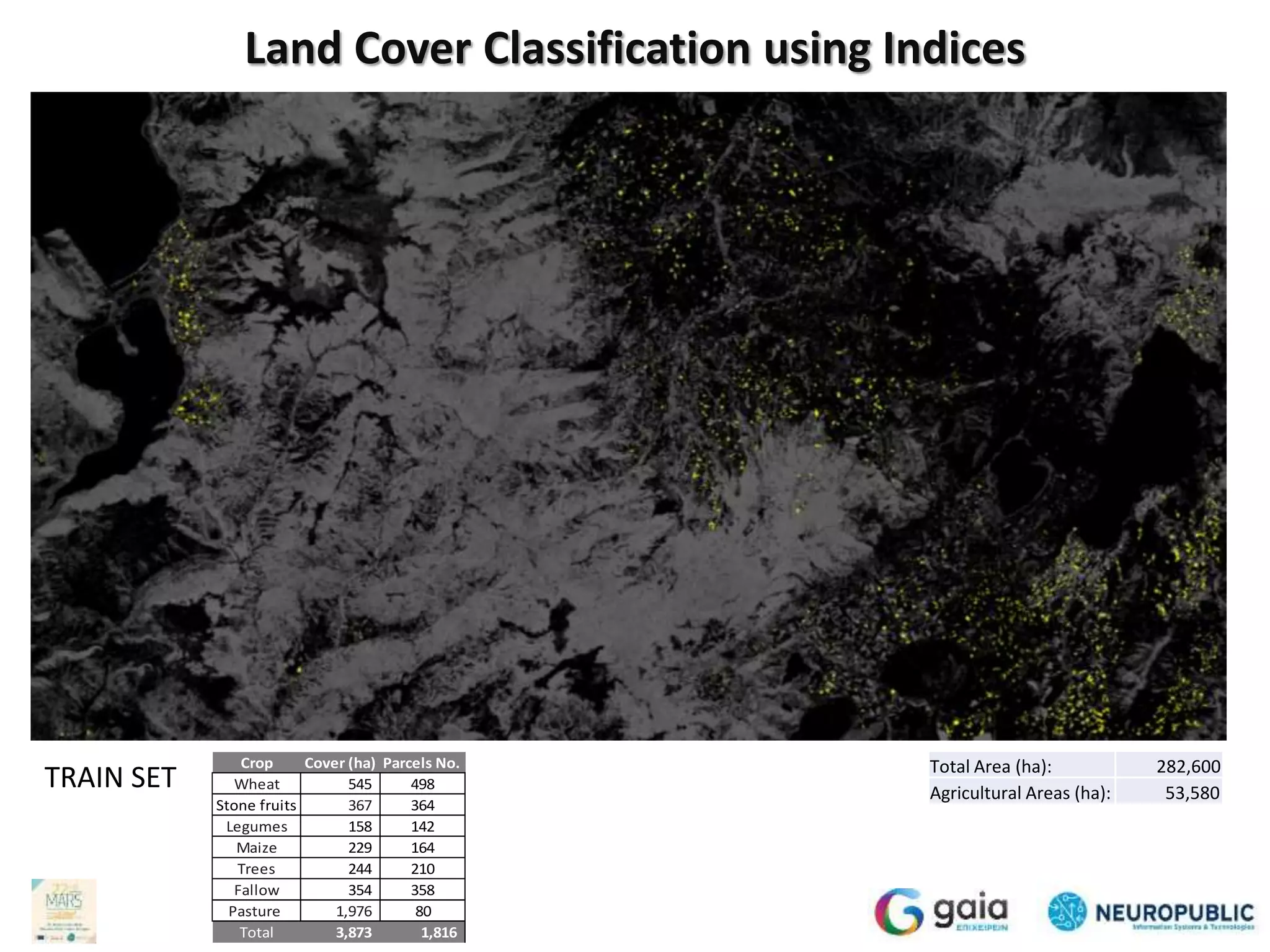This screenshot has width=1270, height=952.
Task: Click the 'Maize' crop cell
Action: click(257, 847)
